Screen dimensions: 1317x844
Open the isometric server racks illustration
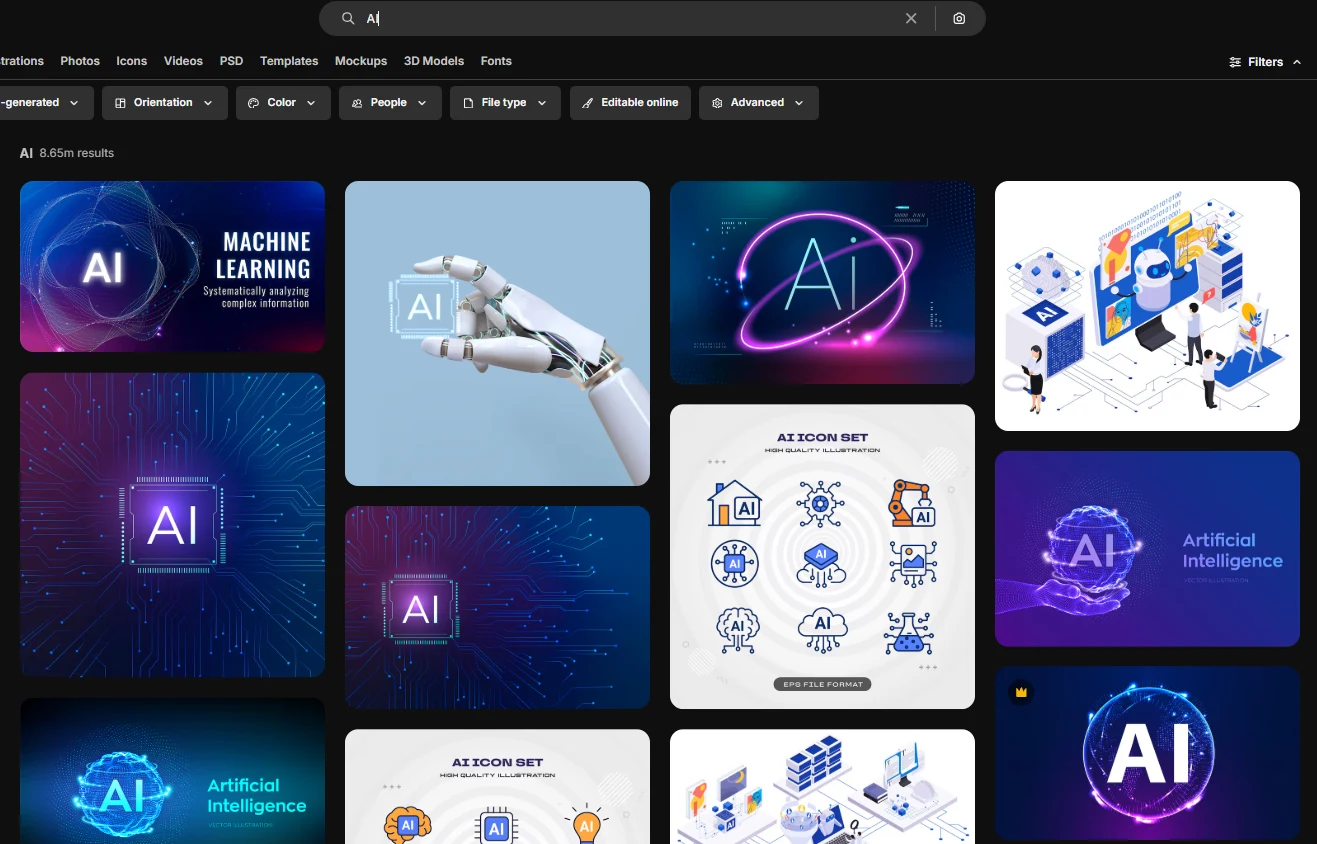pyautogui.click(x=822, y=786)
